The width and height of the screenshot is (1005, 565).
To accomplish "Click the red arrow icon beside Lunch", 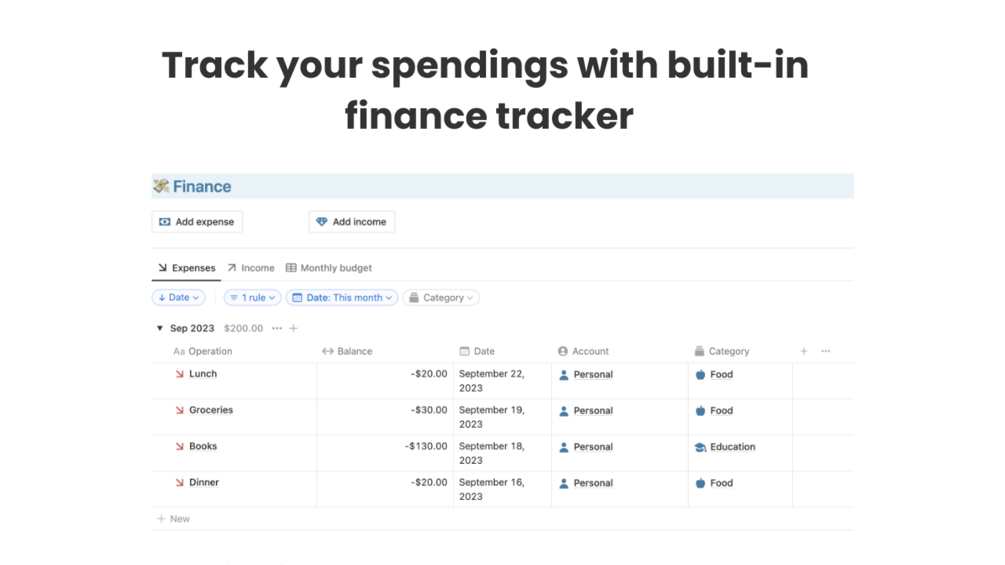I will [x=179, y=374].
